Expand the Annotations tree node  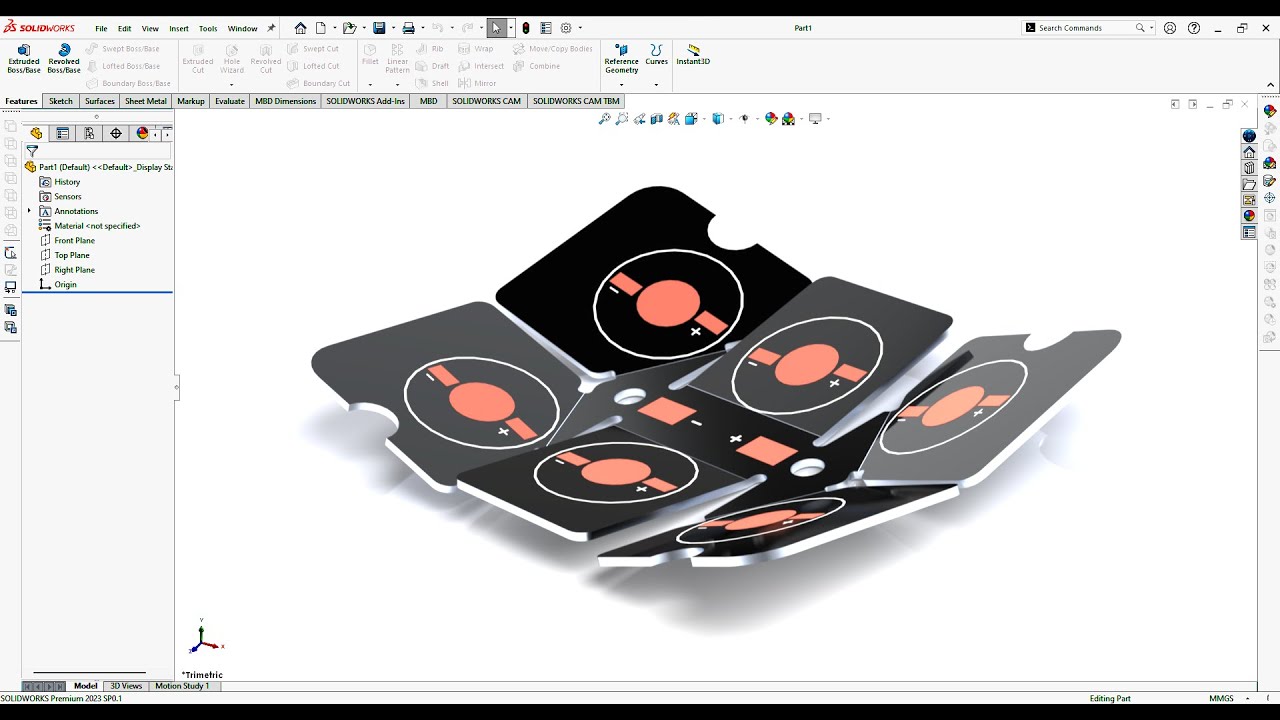pos(29,211)
